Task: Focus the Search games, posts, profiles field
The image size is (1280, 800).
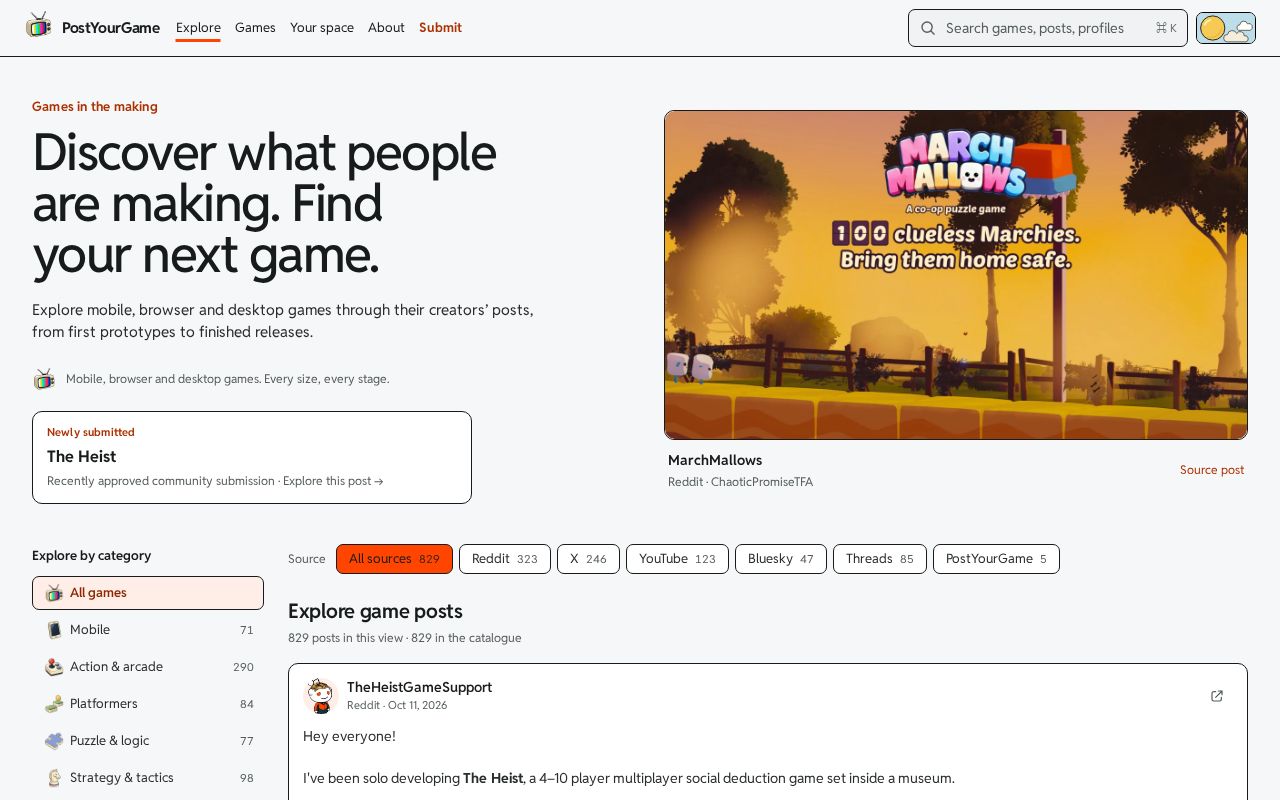Action: pos(1048,28)
